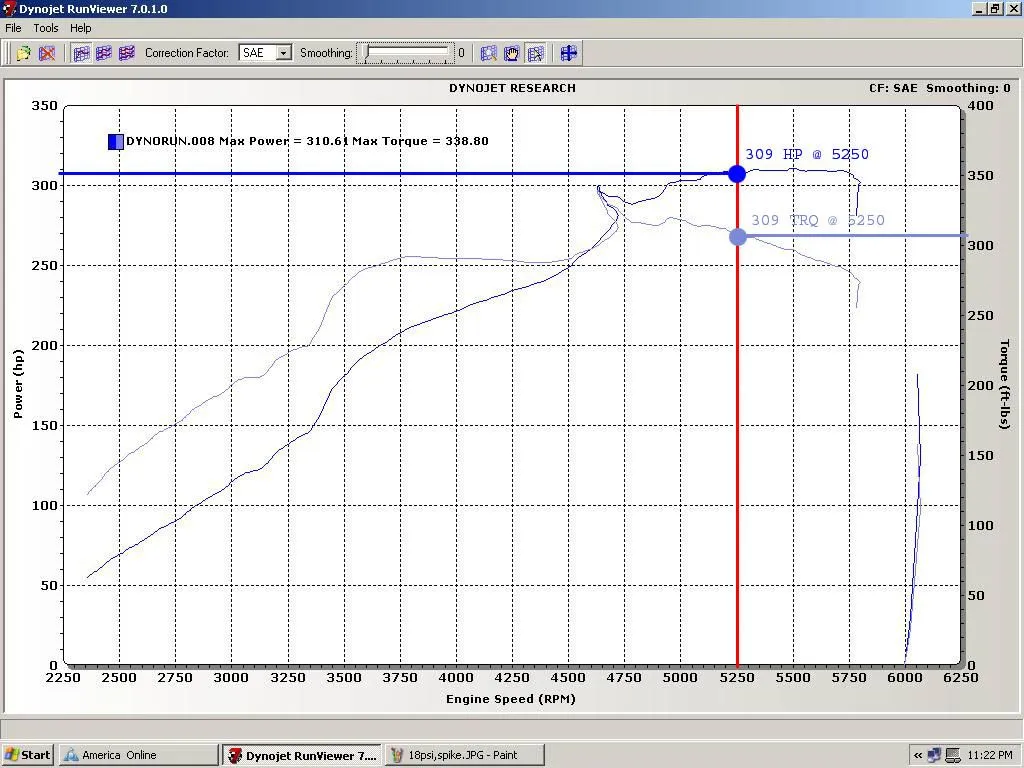This screenshot has width=1024, height=768.
Task: Expand hidden system tray icons chevron
Action: click(917, 755)
